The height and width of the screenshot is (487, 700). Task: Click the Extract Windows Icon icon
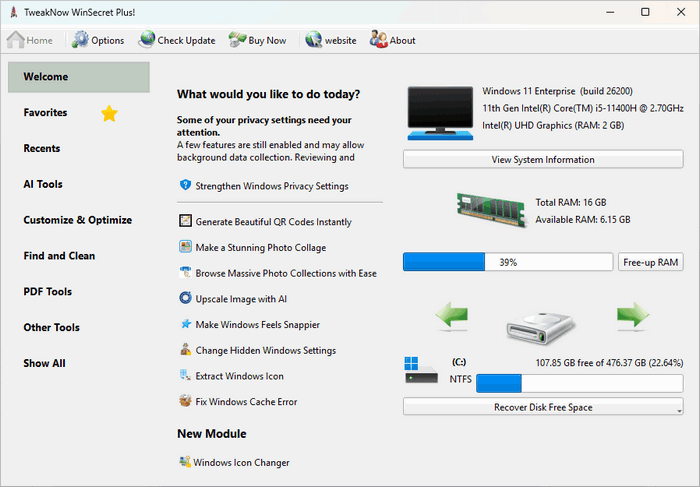coord(185,375)
